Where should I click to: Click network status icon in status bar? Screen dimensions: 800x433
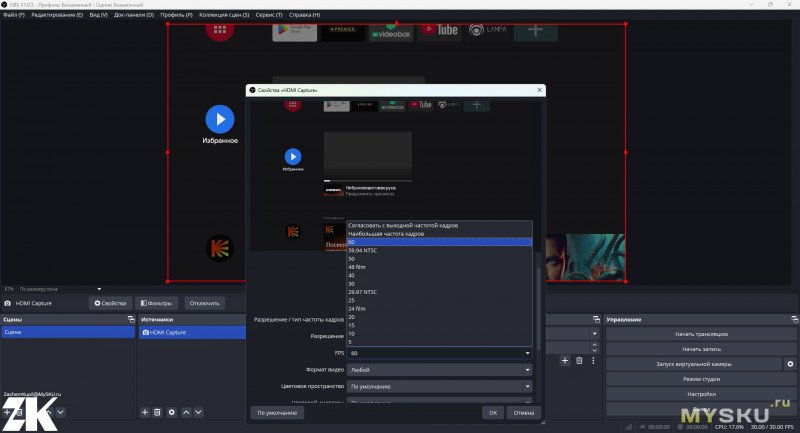click(629, 427)
